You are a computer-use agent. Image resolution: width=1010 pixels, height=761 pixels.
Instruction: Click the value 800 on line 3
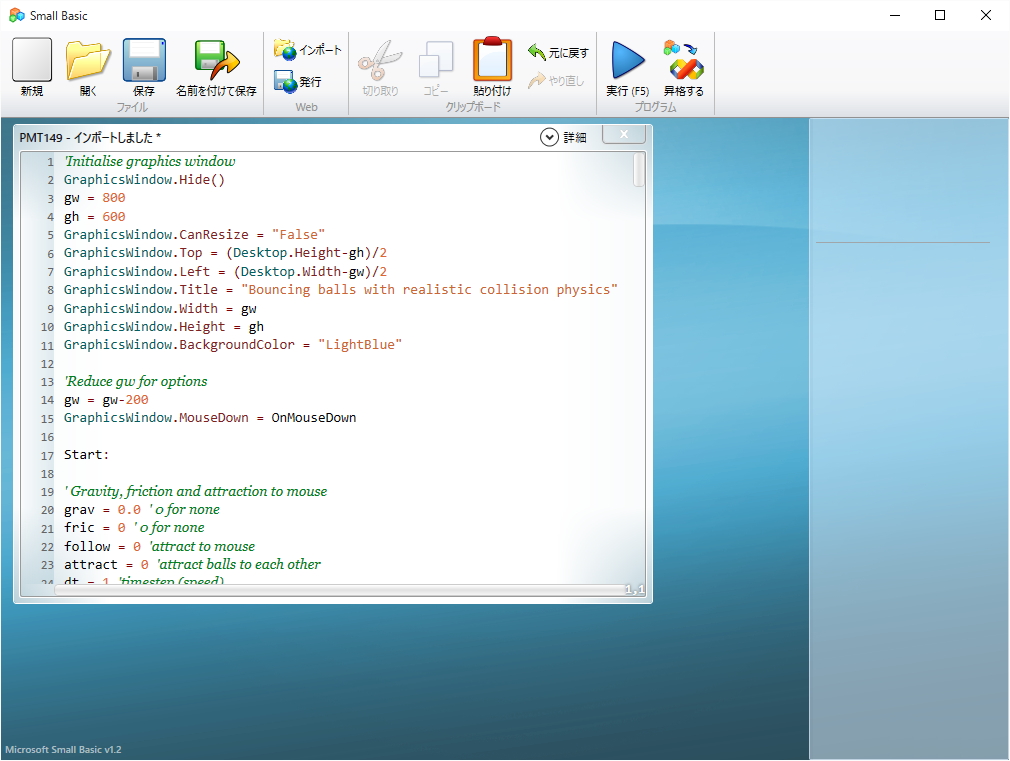(114, 198)
